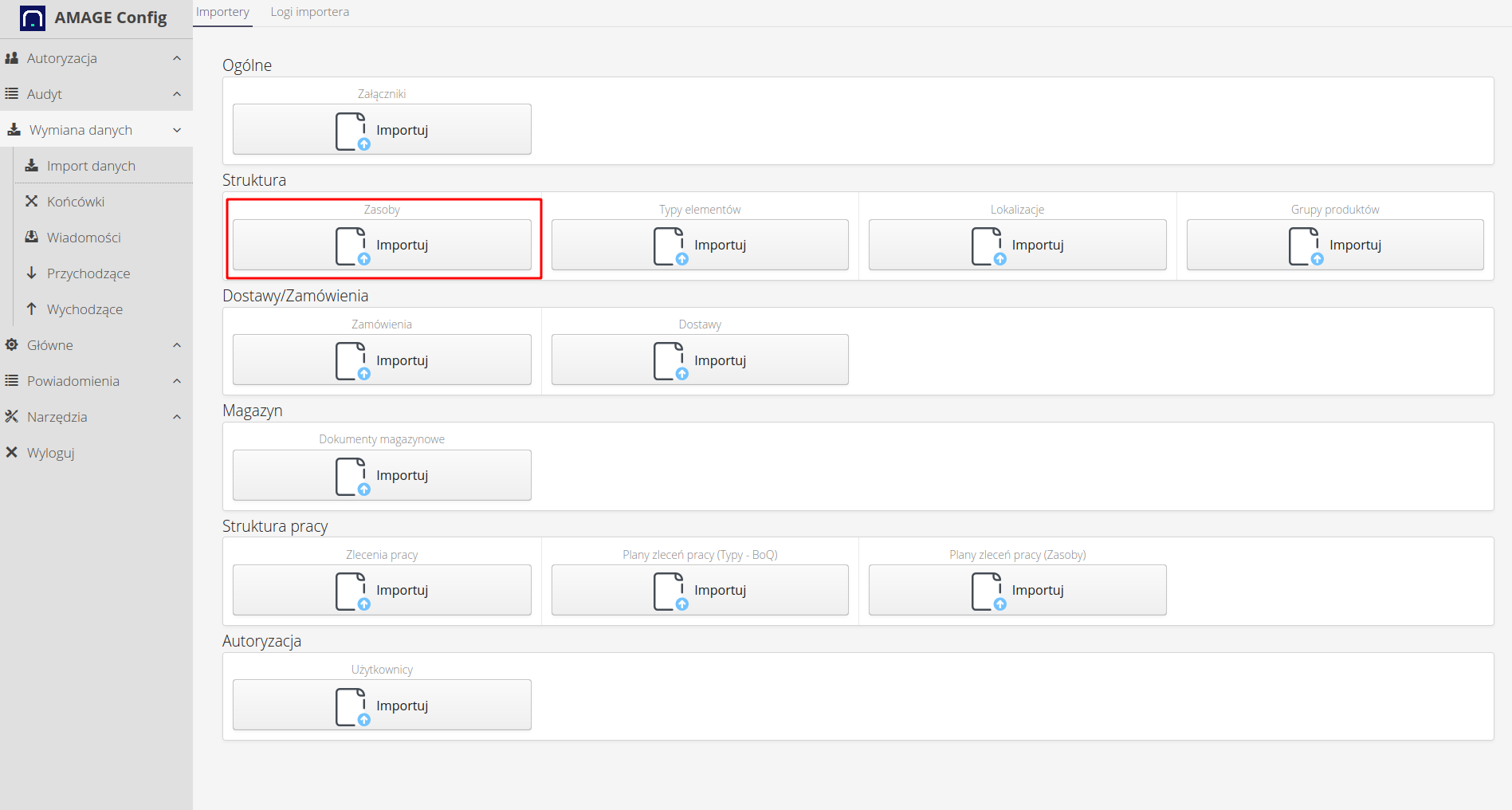Viewport: 1512px width, 810px height.
Task: Expand the Autoryzacja sidebar section chevron
Action: (177, 58)
